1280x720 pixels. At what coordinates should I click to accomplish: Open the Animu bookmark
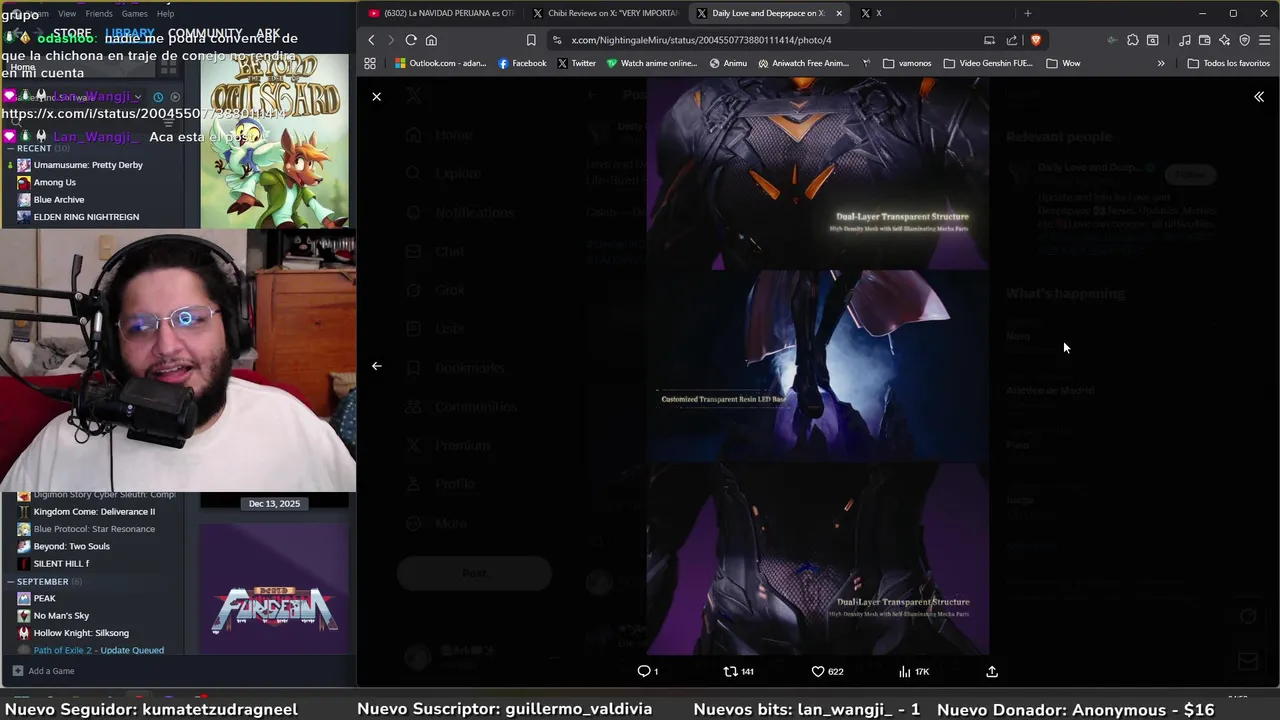(x=728, y=63)
